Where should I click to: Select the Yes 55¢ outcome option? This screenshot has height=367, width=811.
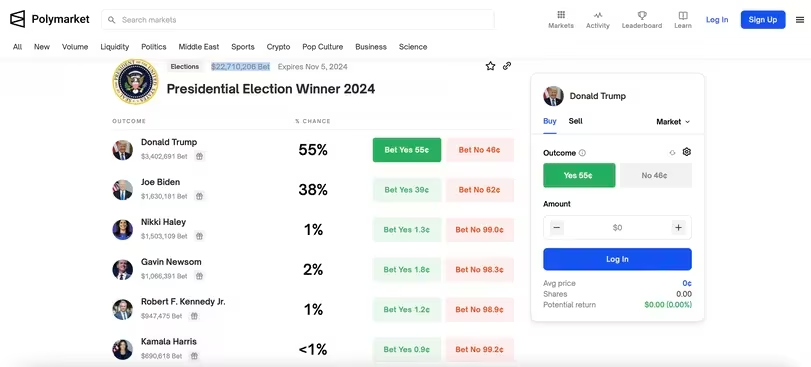pyautogui.click(x=579, y=175)
